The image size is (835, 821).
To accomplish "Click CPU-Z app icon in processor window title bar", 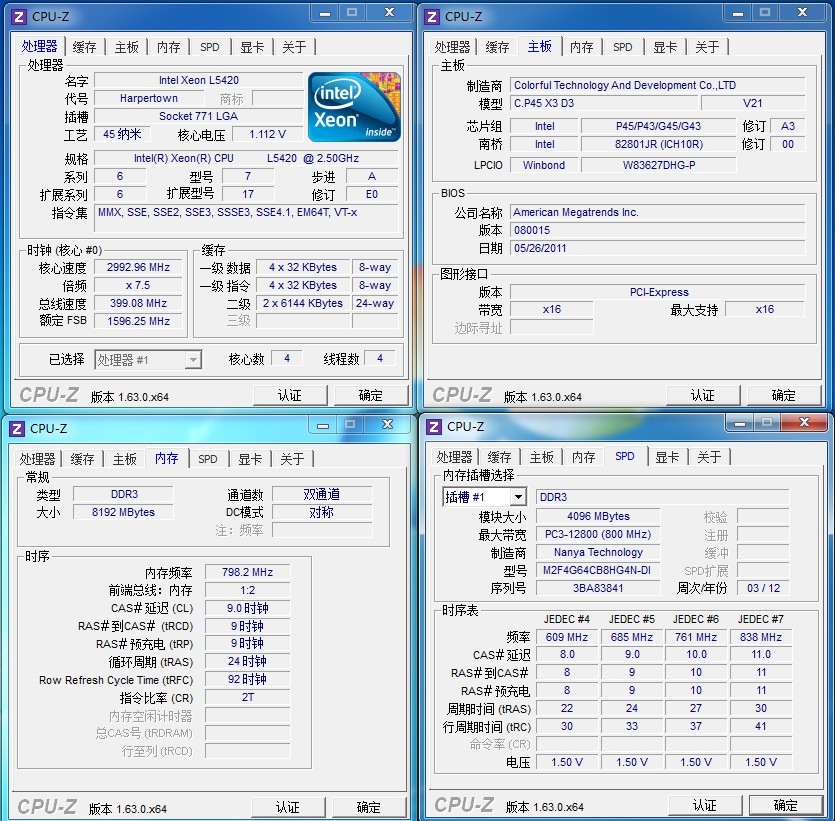I will tap(19, 17).
